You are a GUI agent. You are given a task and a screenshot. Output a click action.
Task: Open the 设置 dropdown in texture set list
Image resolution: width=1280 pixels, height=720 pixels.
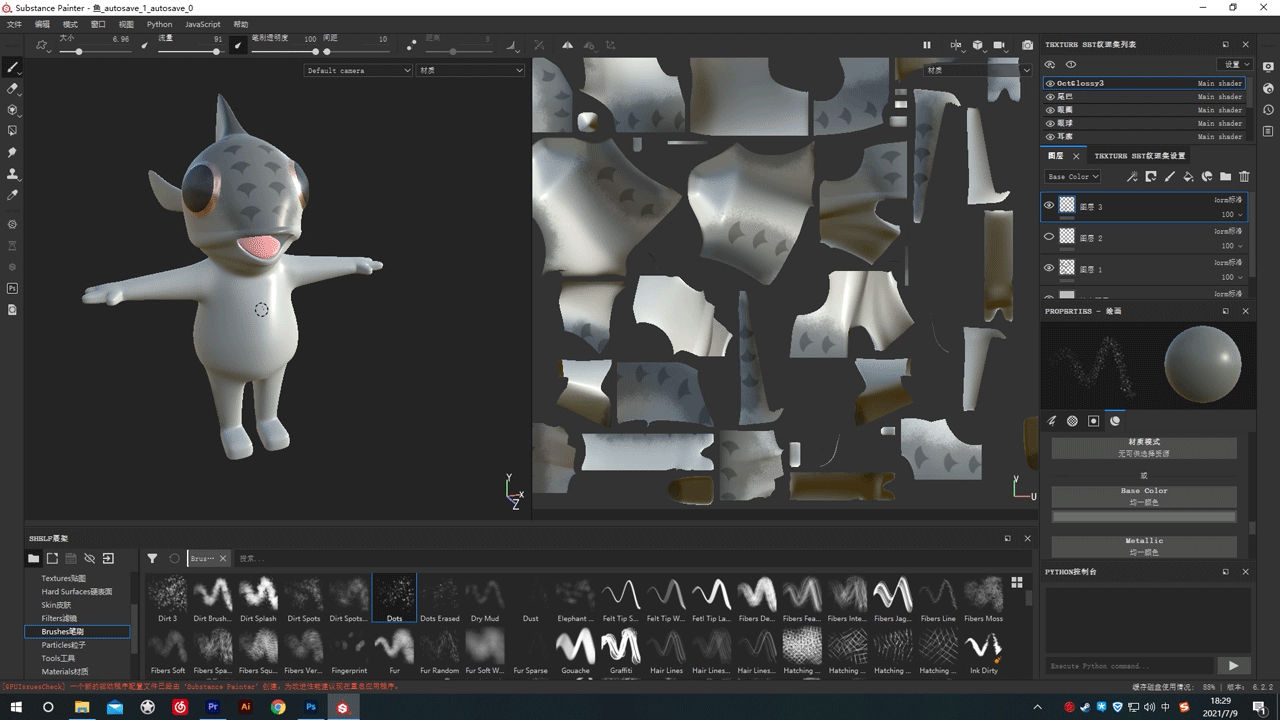pyautogui.click(x=1233, y=65)
